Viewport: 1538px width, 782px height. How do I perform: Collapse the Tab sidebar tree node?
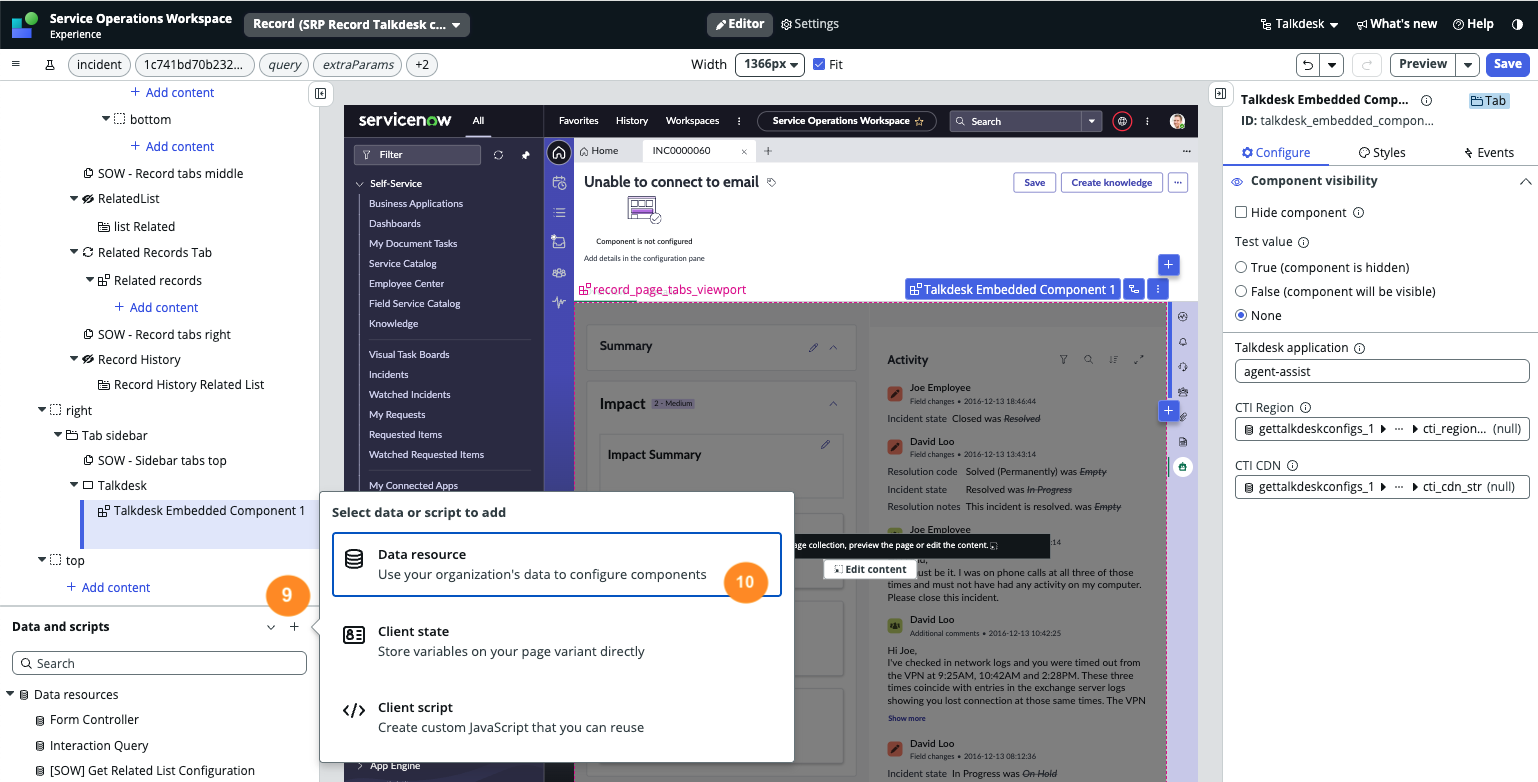58,435
